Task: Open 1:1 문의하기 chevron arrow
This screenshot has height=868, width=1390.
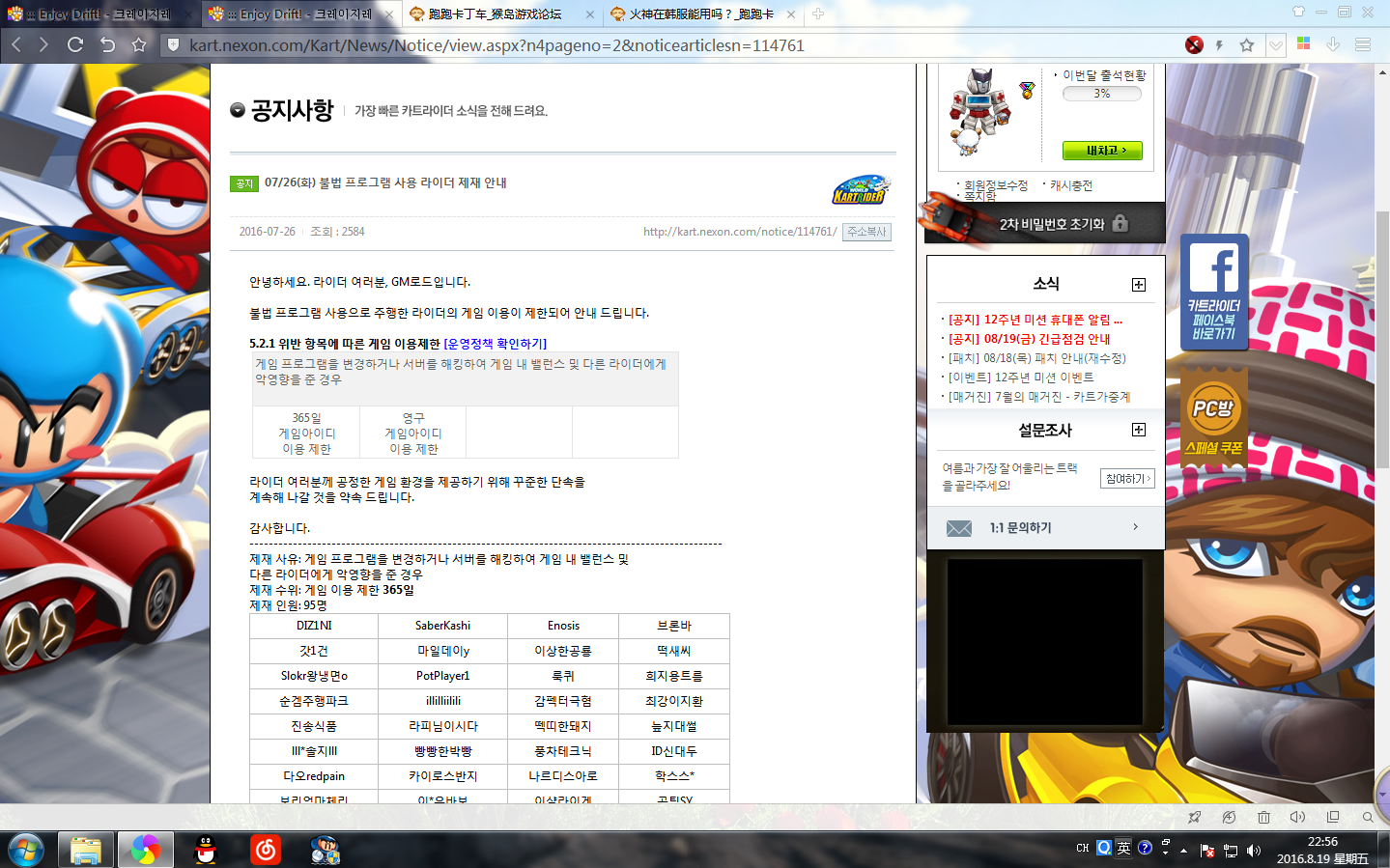Action: click(1135, 527)
